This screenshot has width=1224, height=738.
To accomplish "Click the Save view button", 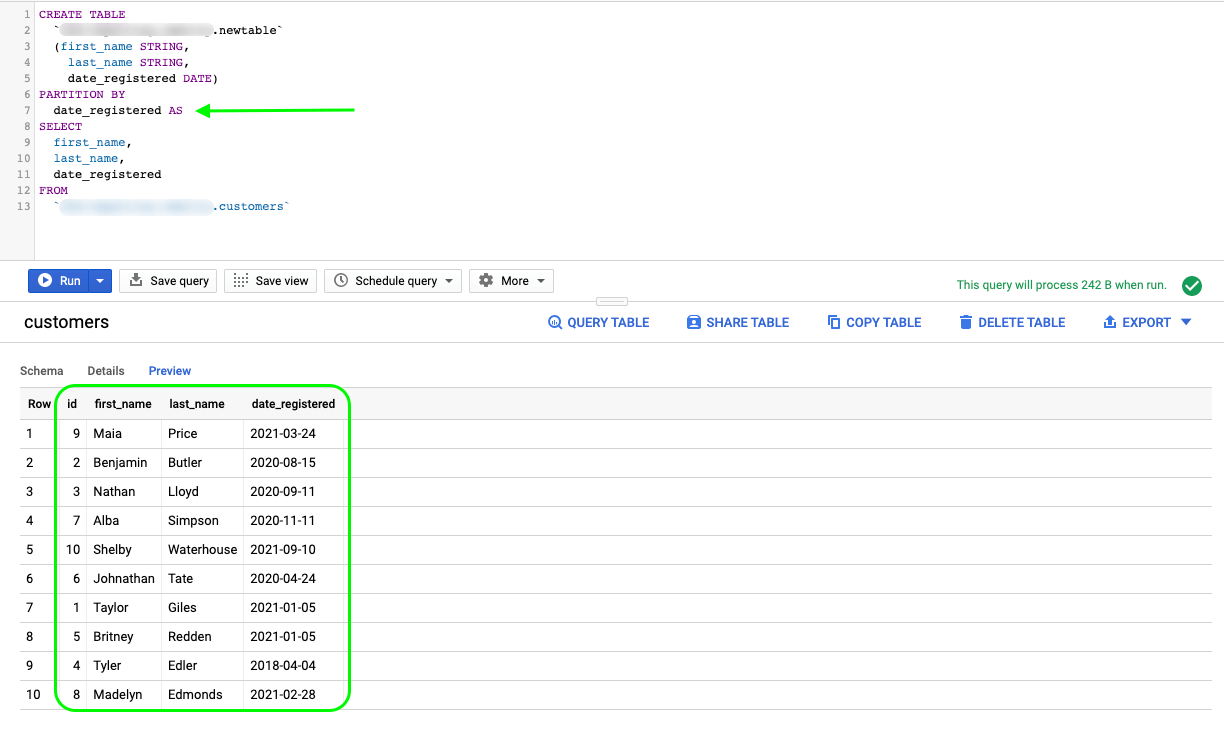I will [270, 281].
